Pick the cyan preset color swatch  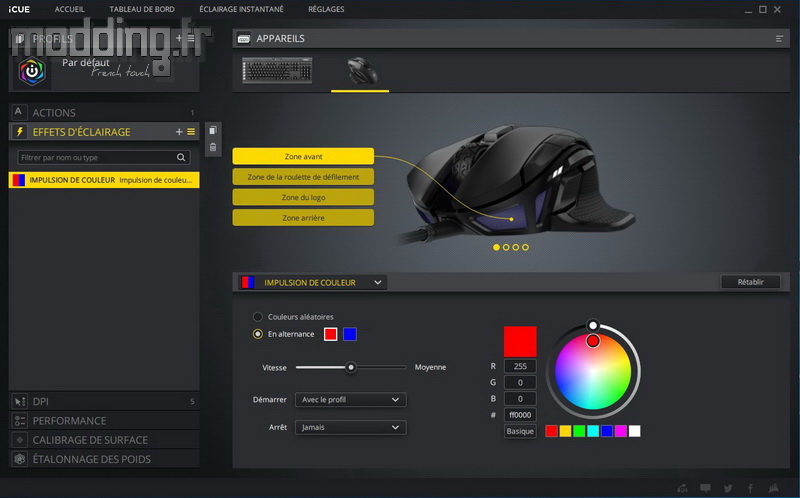[593, 431]
